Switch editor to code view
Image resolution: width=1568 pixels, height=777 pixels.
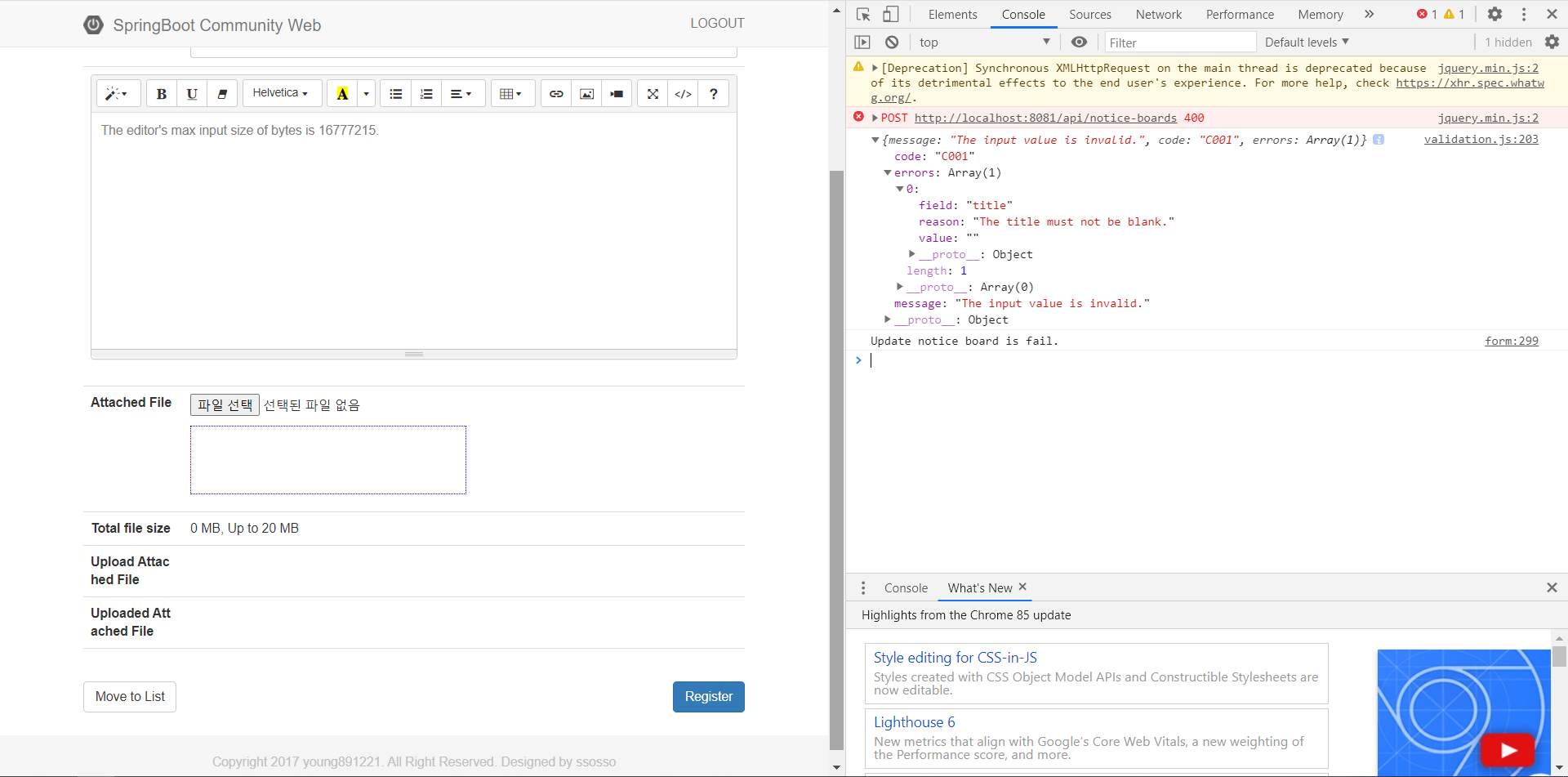coord(683,94)
